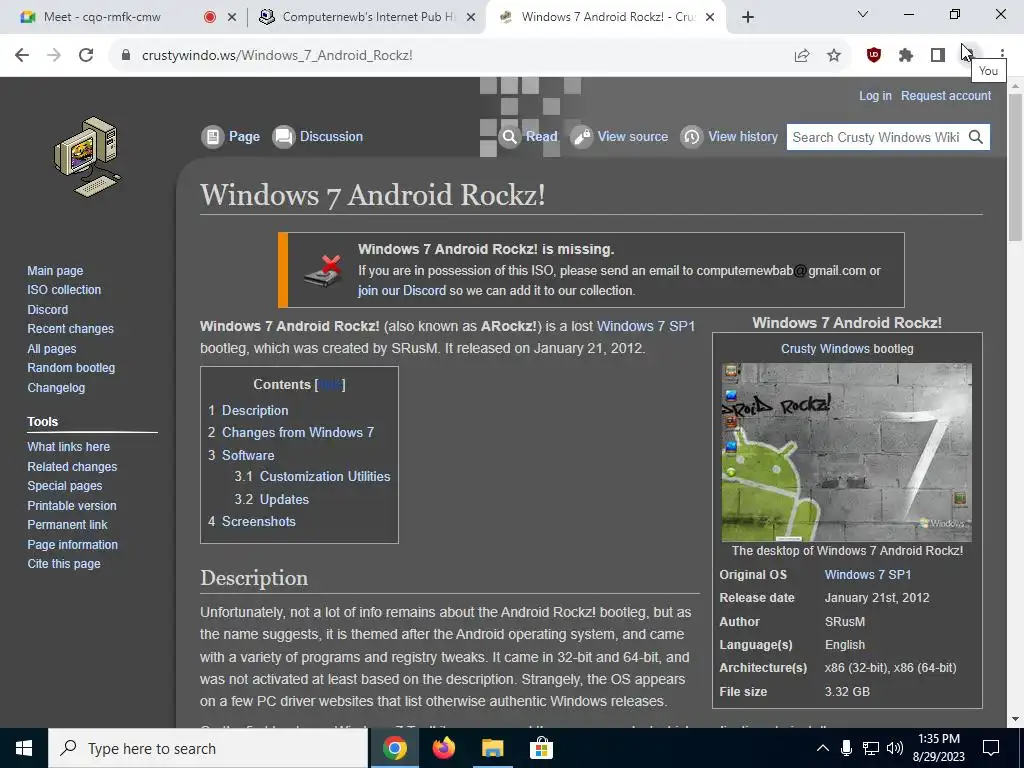Close the Meet cqo-rmfk-cmw tab
Image resolution: width=1024 pixels, height=768 pixels.
[231, 18]
